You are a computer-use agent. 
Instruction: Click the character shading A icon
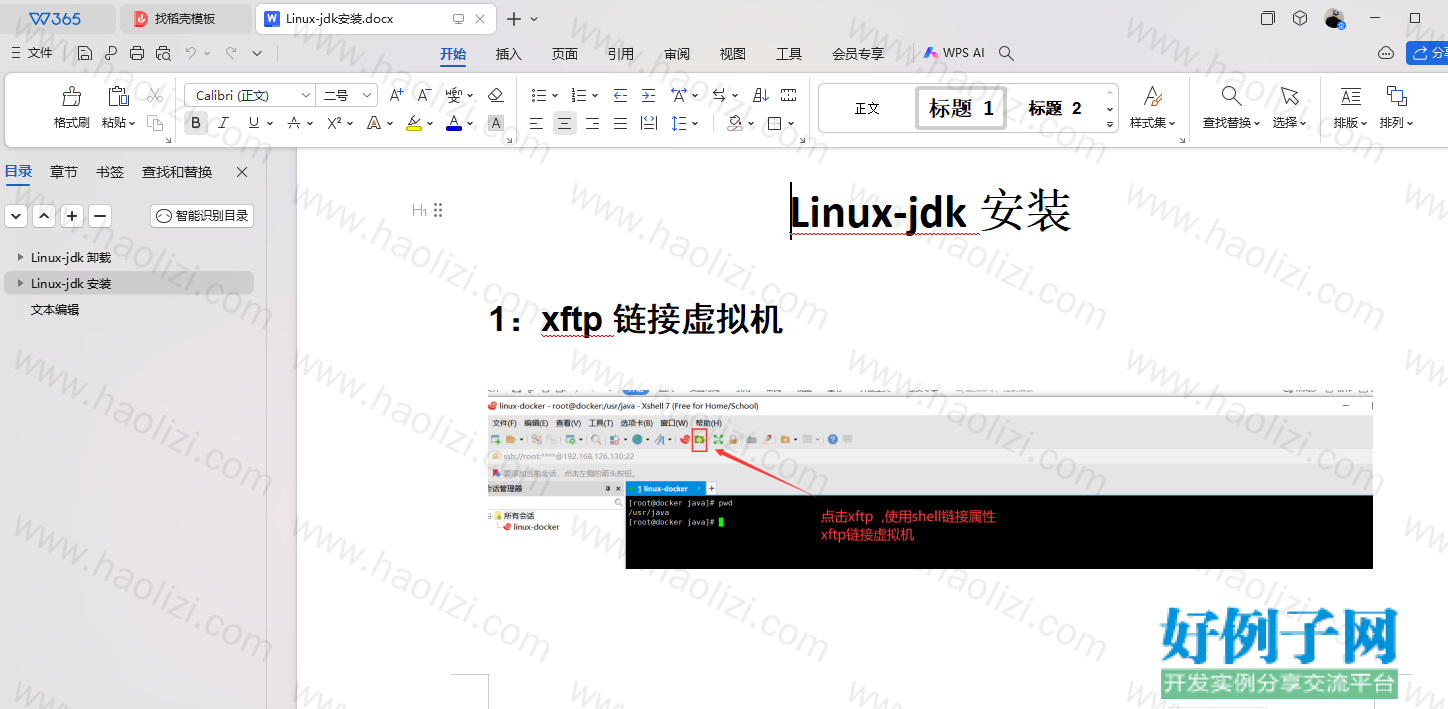click(x=495, y=123)
